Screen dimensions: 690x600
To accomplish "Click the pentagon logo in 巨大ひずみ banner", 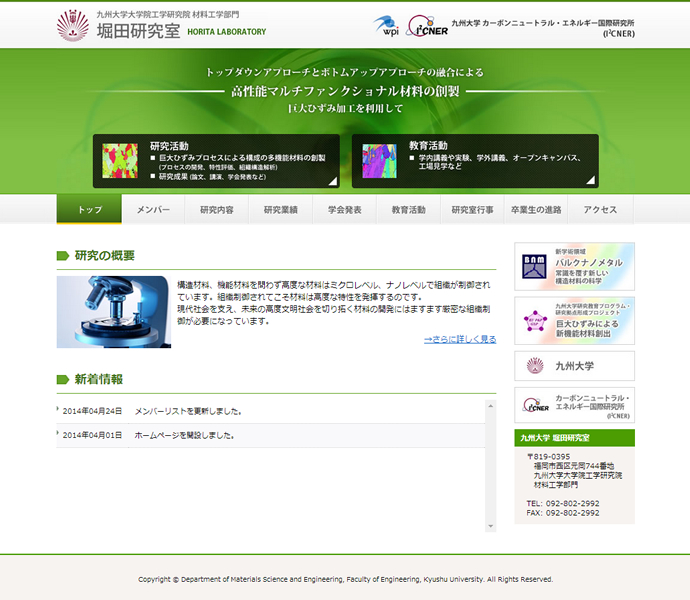I will click(535, 321).
